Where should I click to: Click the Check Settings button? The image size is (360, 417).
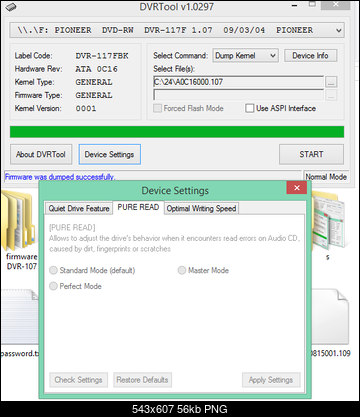(79, 380)
